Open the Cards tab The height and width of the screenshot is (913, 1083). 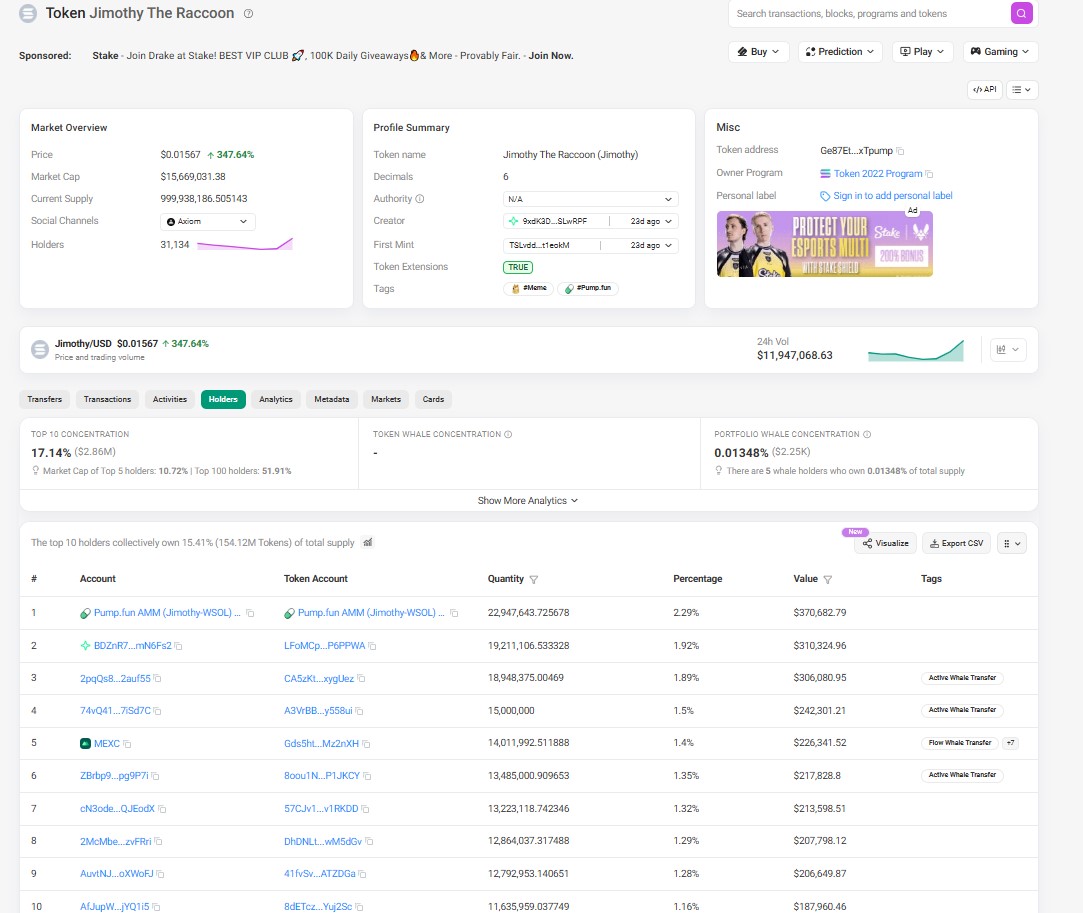pyautogui.click(x=433, y=399)
